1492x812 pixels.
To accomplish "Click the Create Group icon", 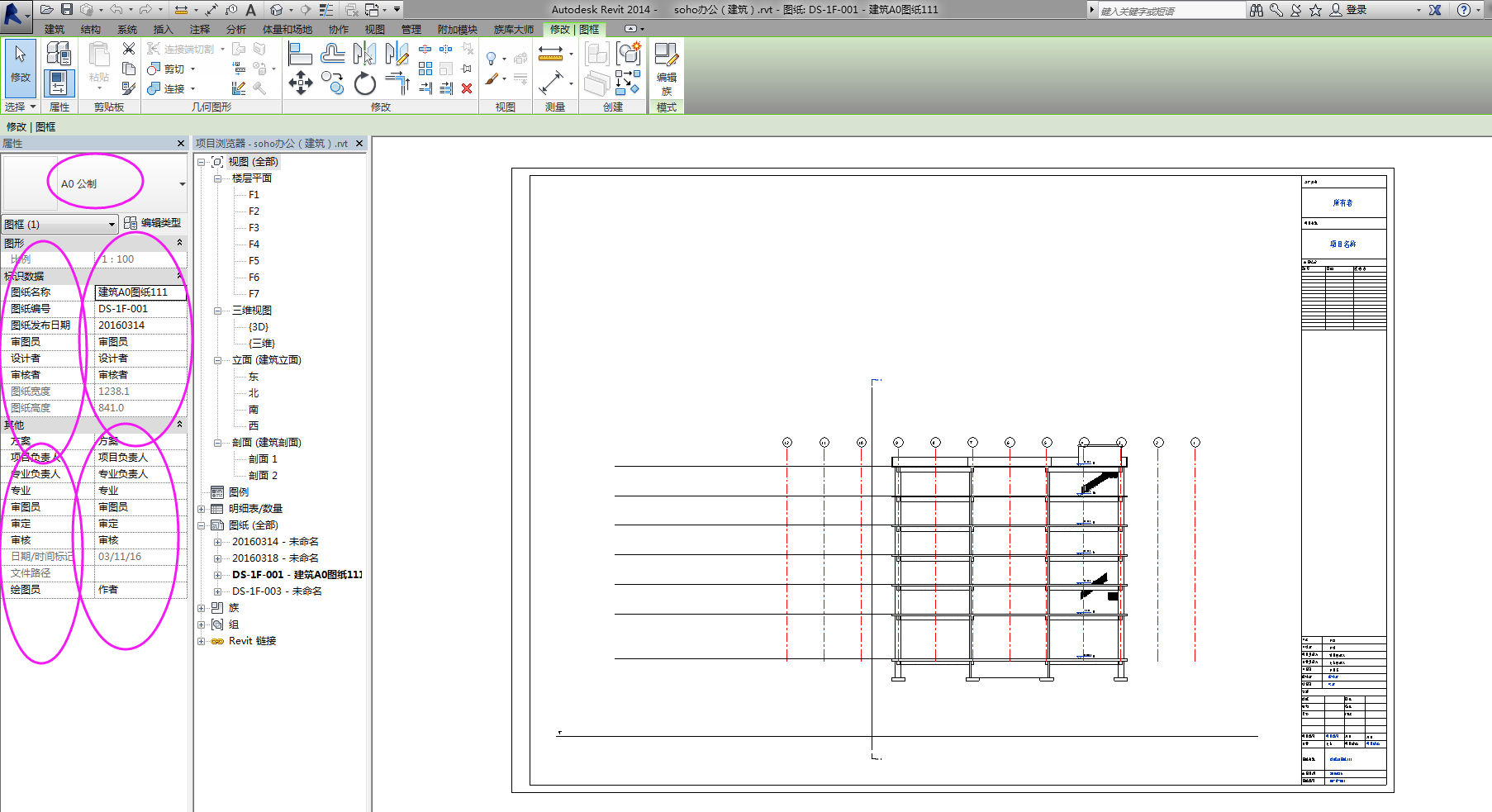I will click(629, 54).
